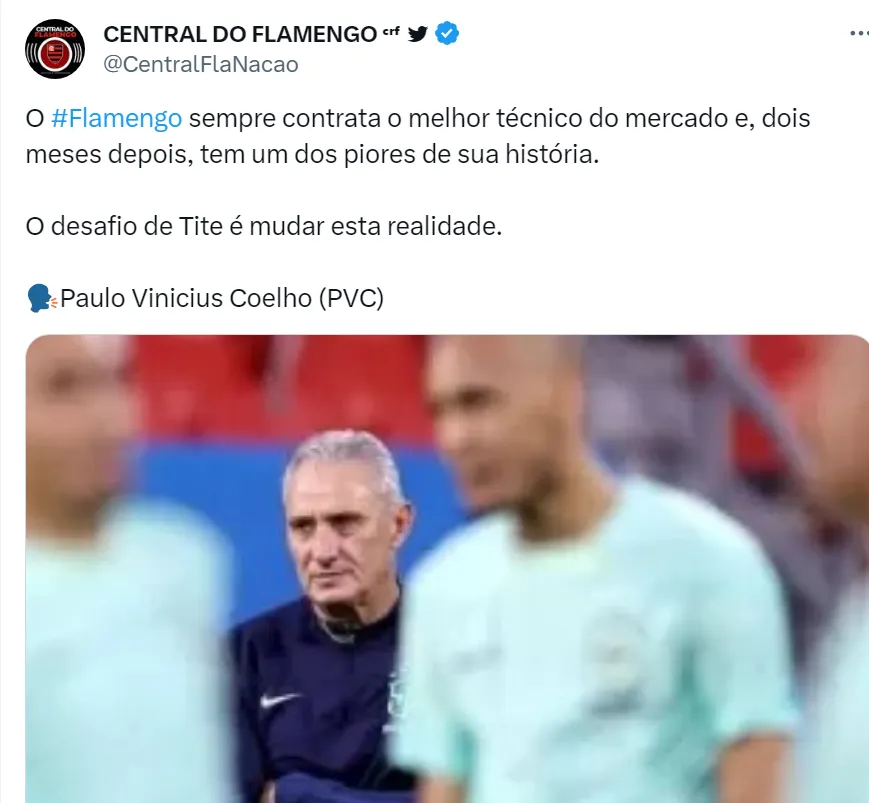Click the Twitter bird icon beside the name
869x803 pixels.
click(417, 34)
